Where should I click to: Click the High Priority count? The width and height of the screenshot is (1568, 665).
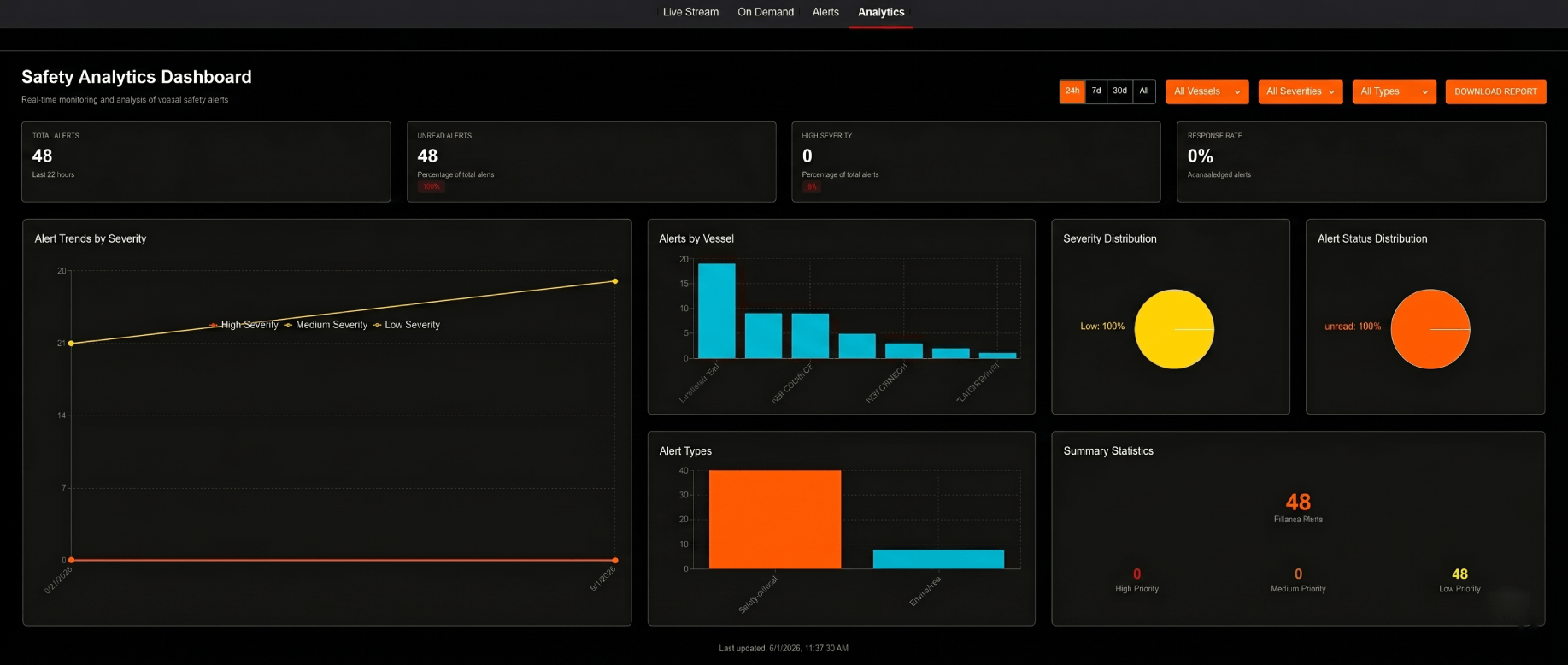[x=1136, y=574]
